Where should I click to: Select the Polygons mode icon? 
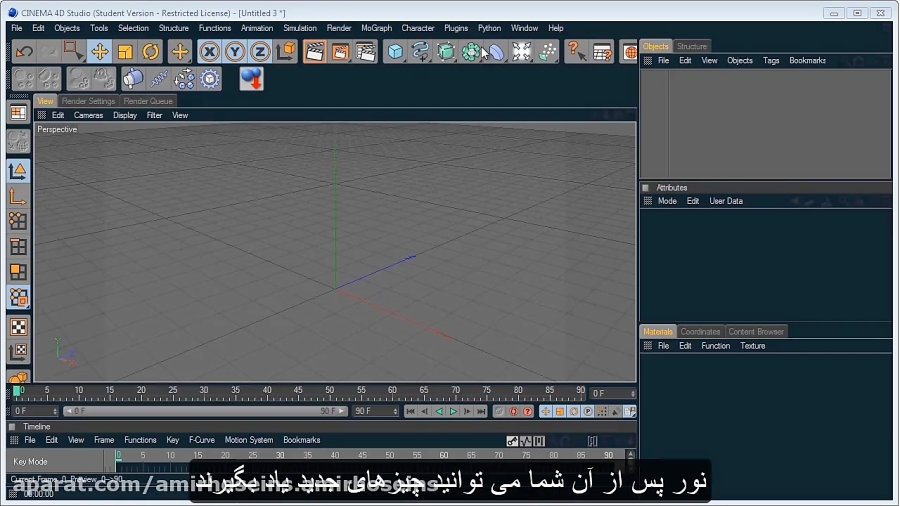click(x=18, y=271)
